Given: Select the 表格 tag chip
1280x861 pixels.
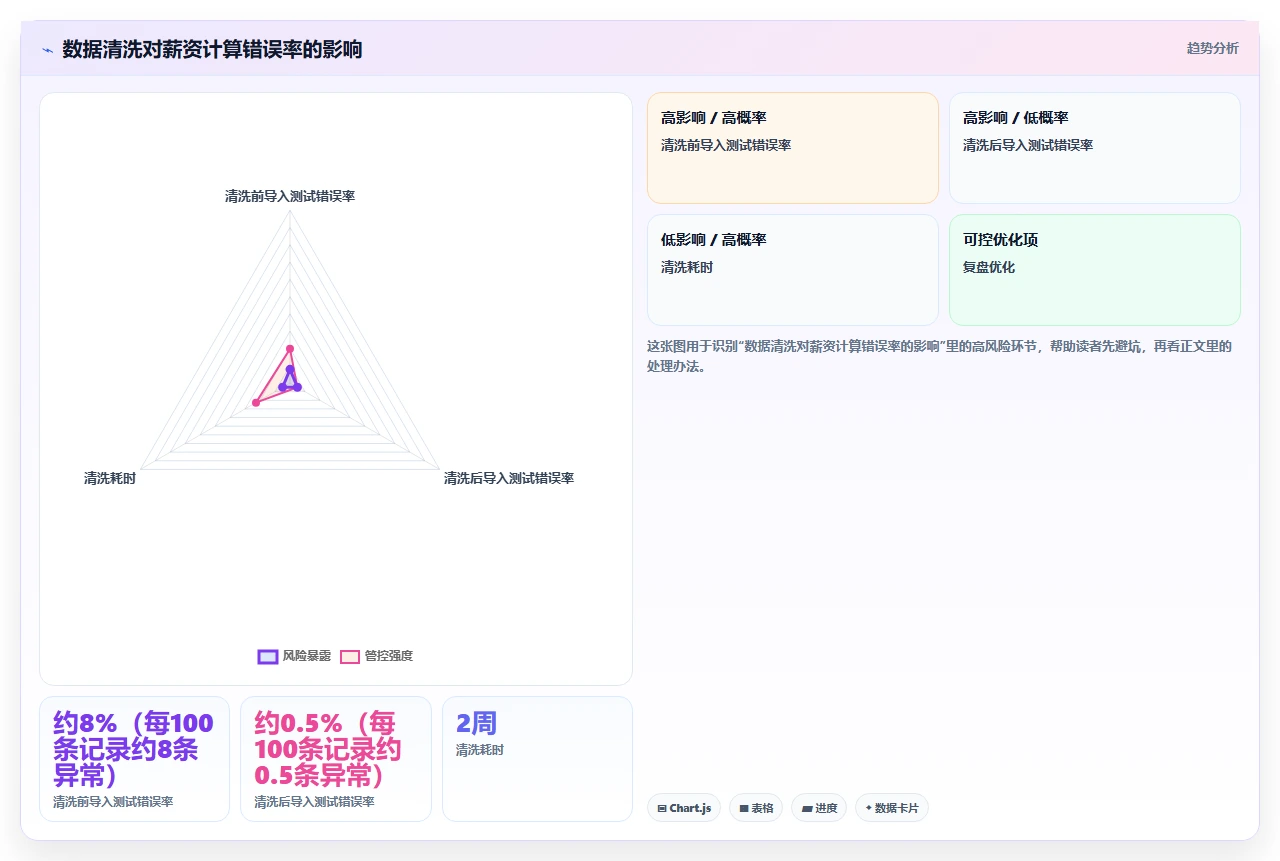Looking at the screenshot, I should point(756,808).
